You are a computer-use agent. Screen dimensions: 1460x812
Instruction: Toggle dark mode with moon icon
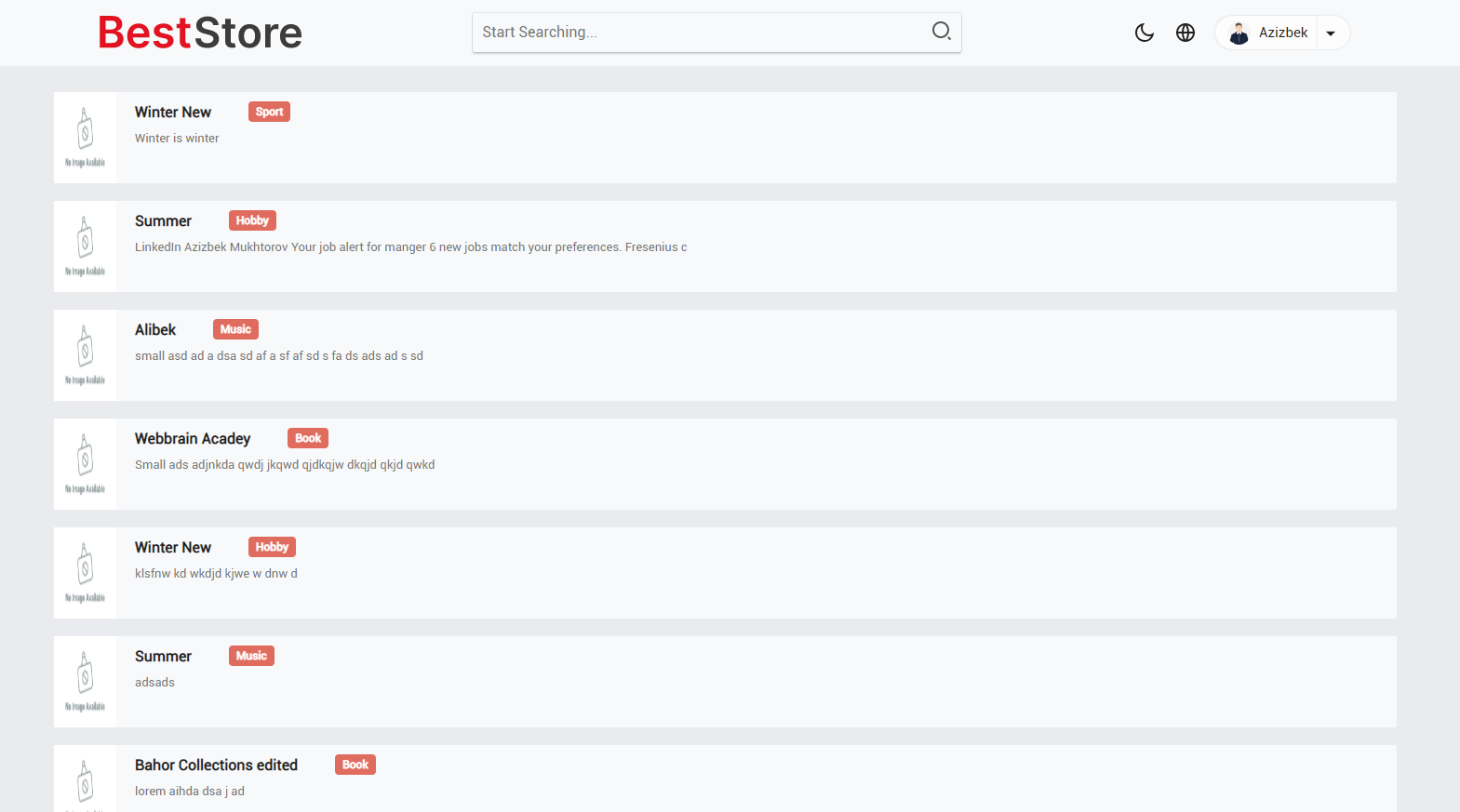coord(1144,33)
